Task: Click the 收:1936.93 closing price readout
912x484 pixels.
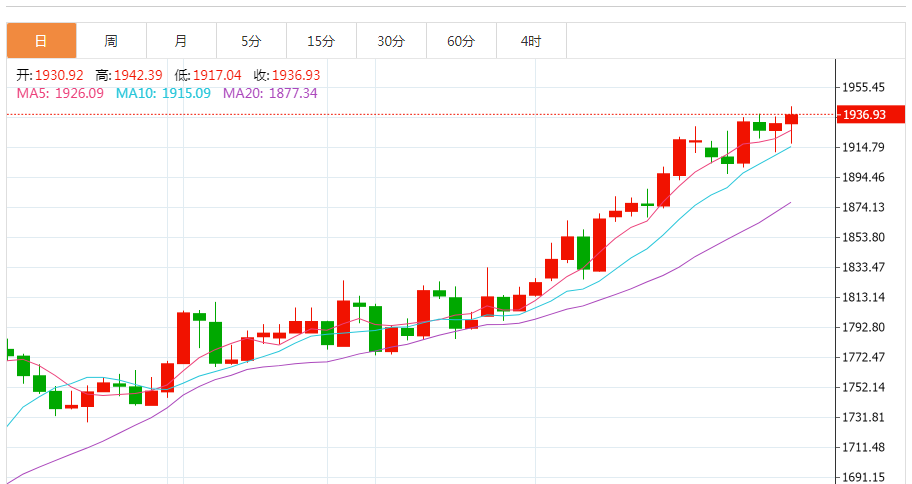Action: (287, 75)
